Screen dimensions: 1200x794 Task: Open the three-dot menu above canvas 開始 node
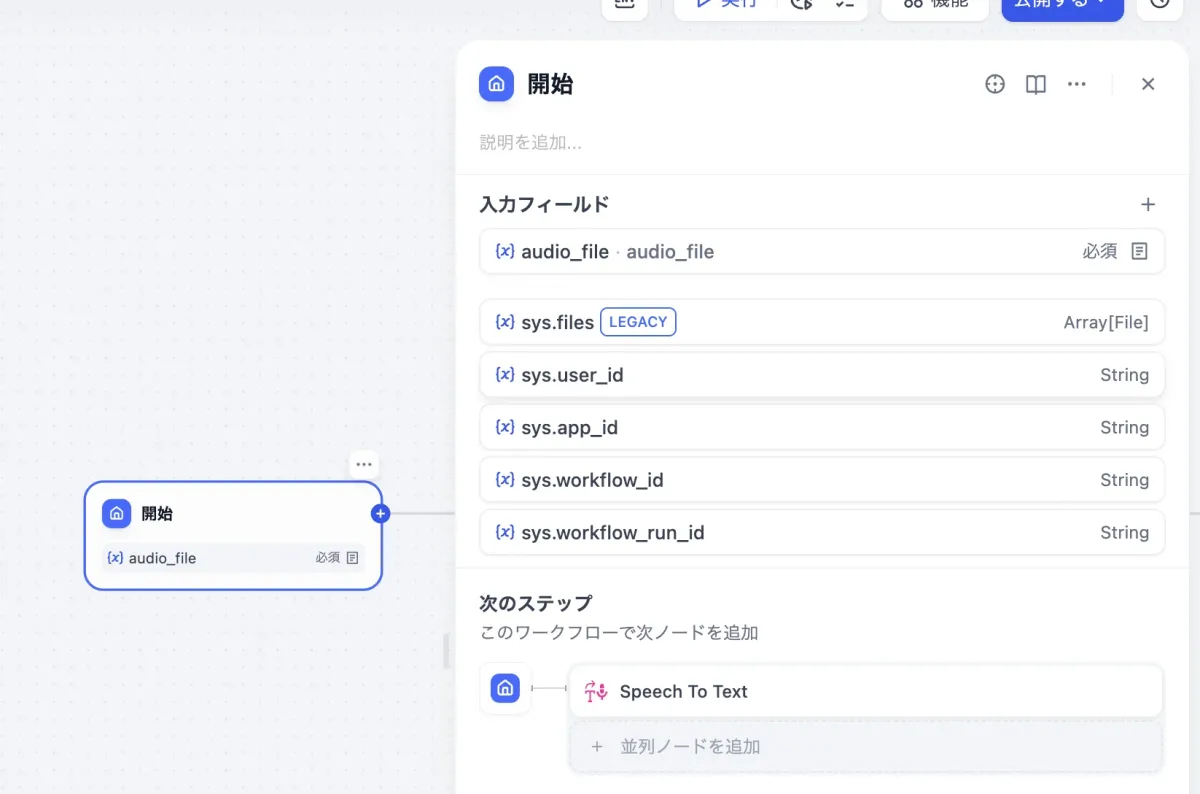click(x=364, y=464)
